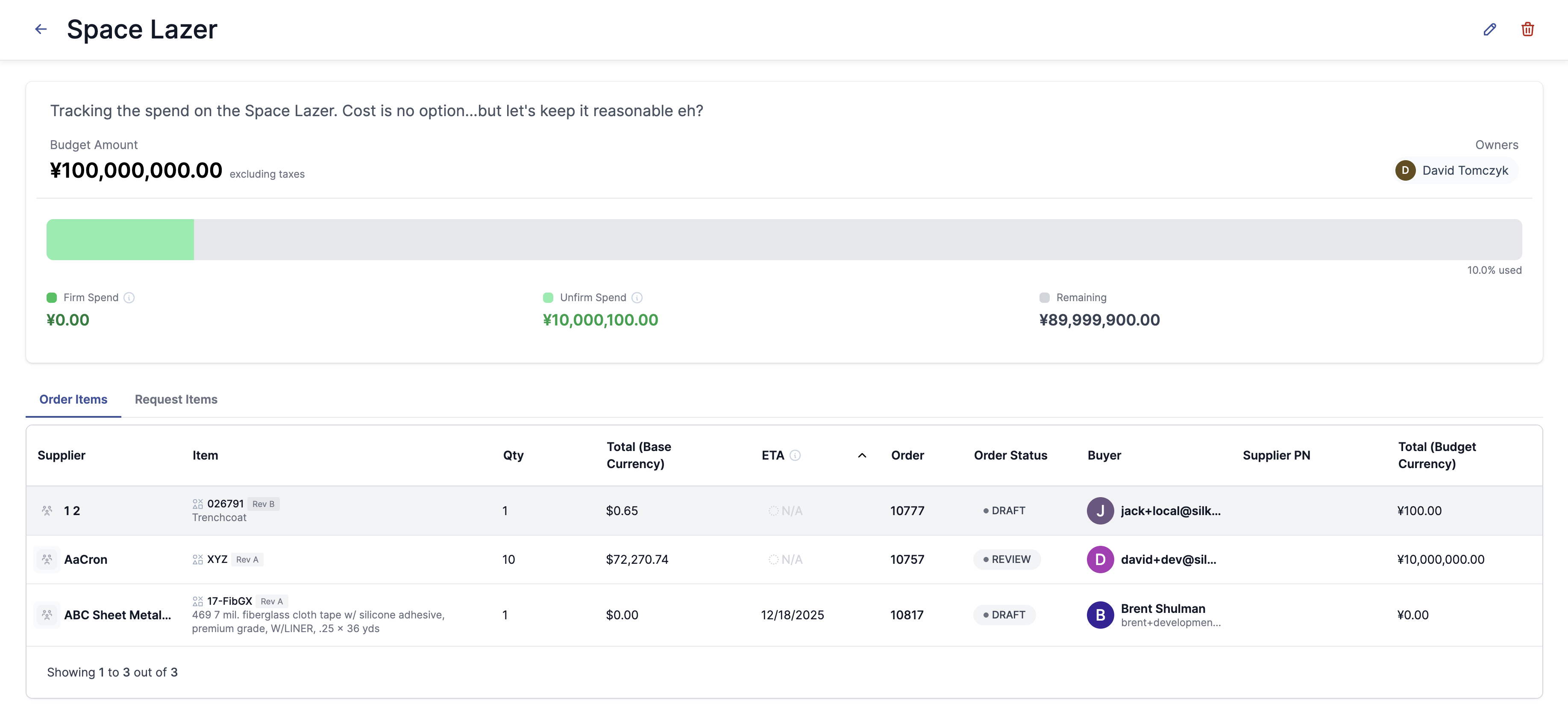Click Firm Spend info icon
Screen dimensions: 1568x709
[x=129, y=298]
